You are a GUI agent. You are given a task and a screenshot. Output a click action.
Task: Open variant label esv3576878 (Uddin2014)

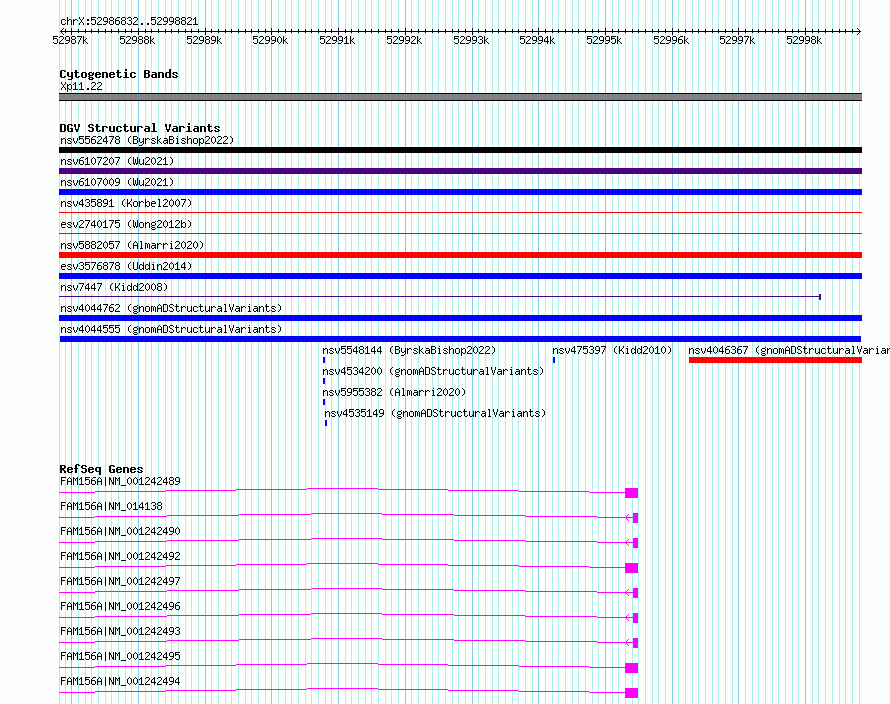126,266
